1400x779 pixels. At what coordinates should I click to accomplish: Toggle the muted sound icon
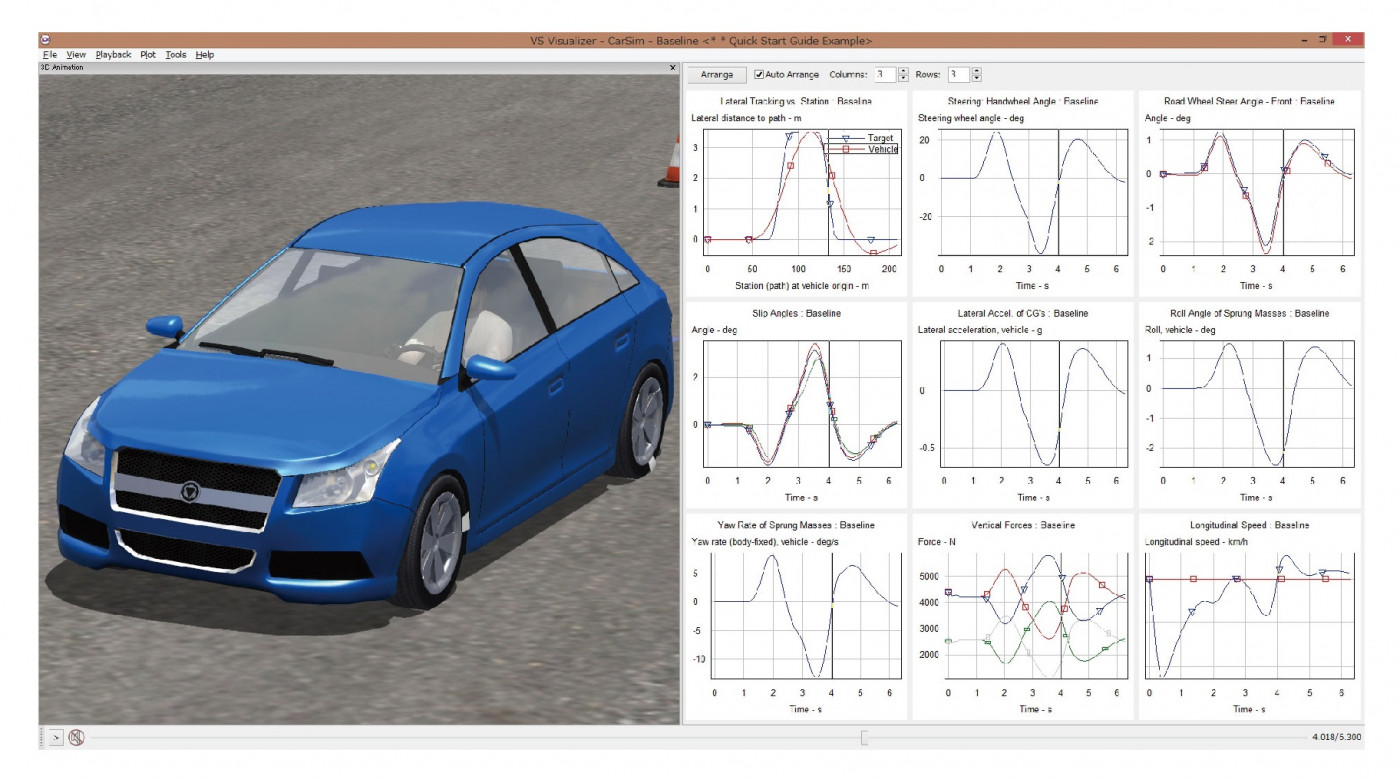[77, 737]
